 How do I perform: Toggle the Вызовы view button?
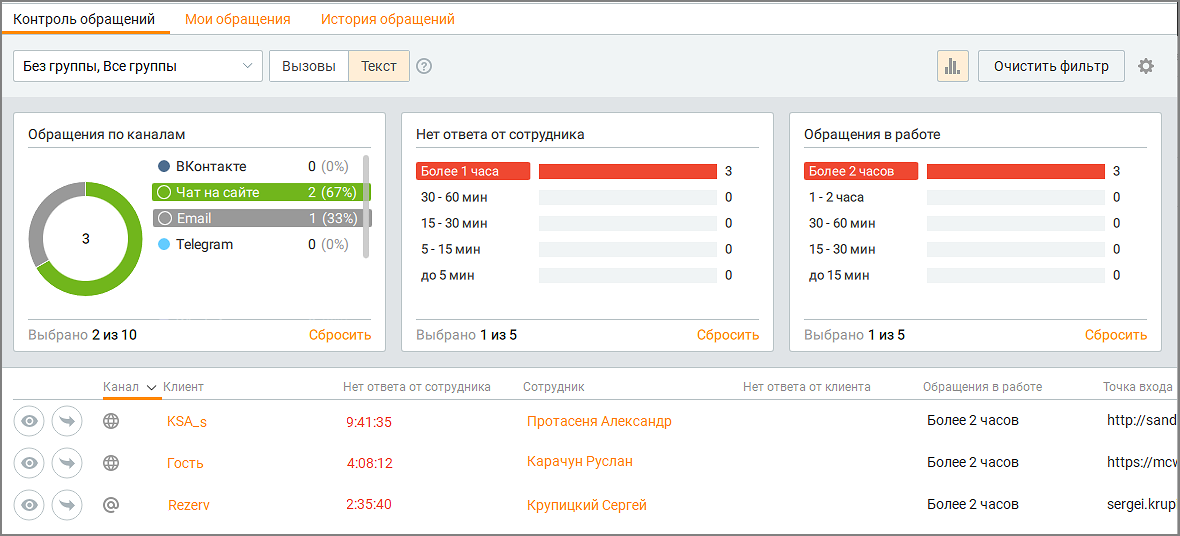309,66
